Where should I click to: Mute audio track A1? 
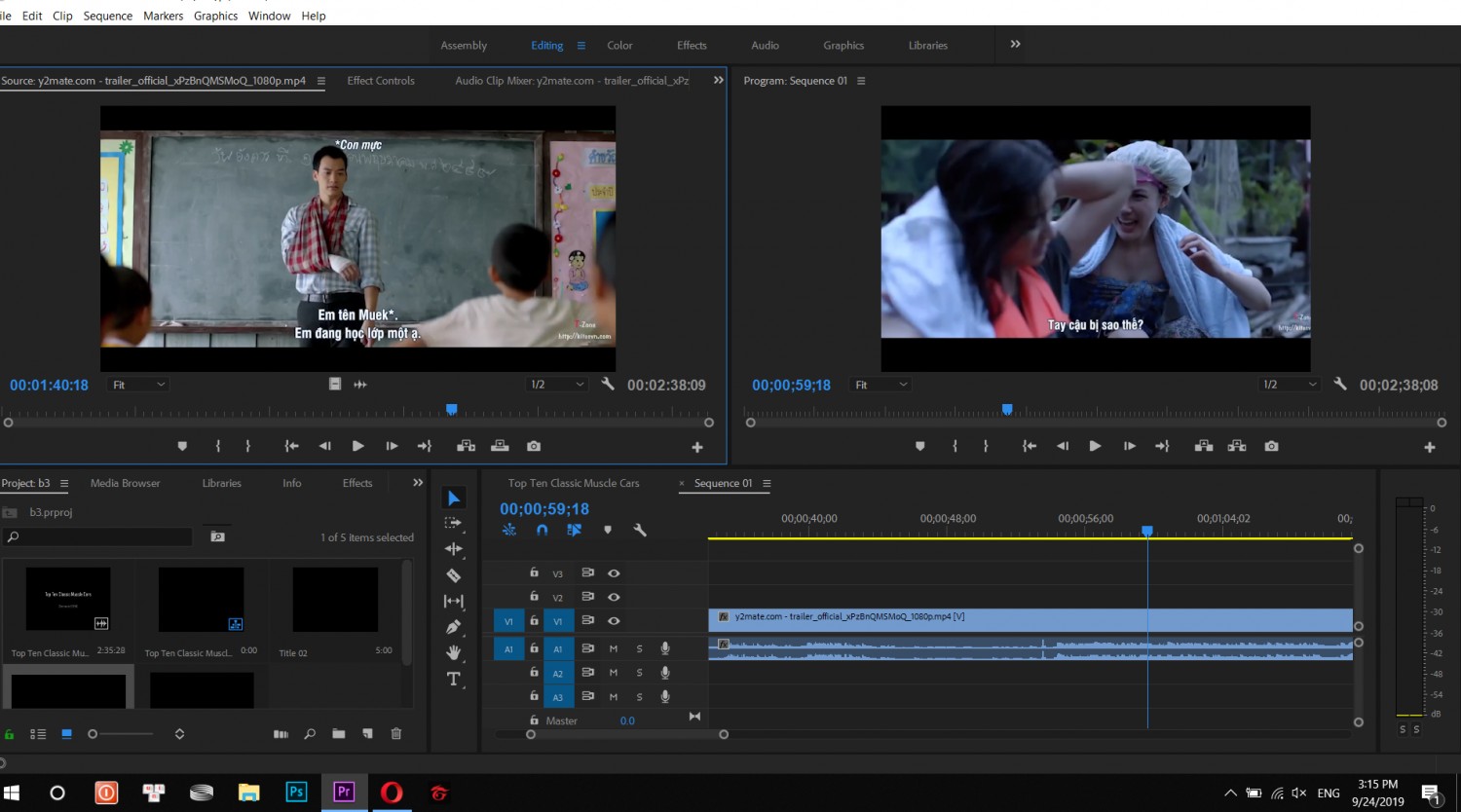(x=614, y=648)
